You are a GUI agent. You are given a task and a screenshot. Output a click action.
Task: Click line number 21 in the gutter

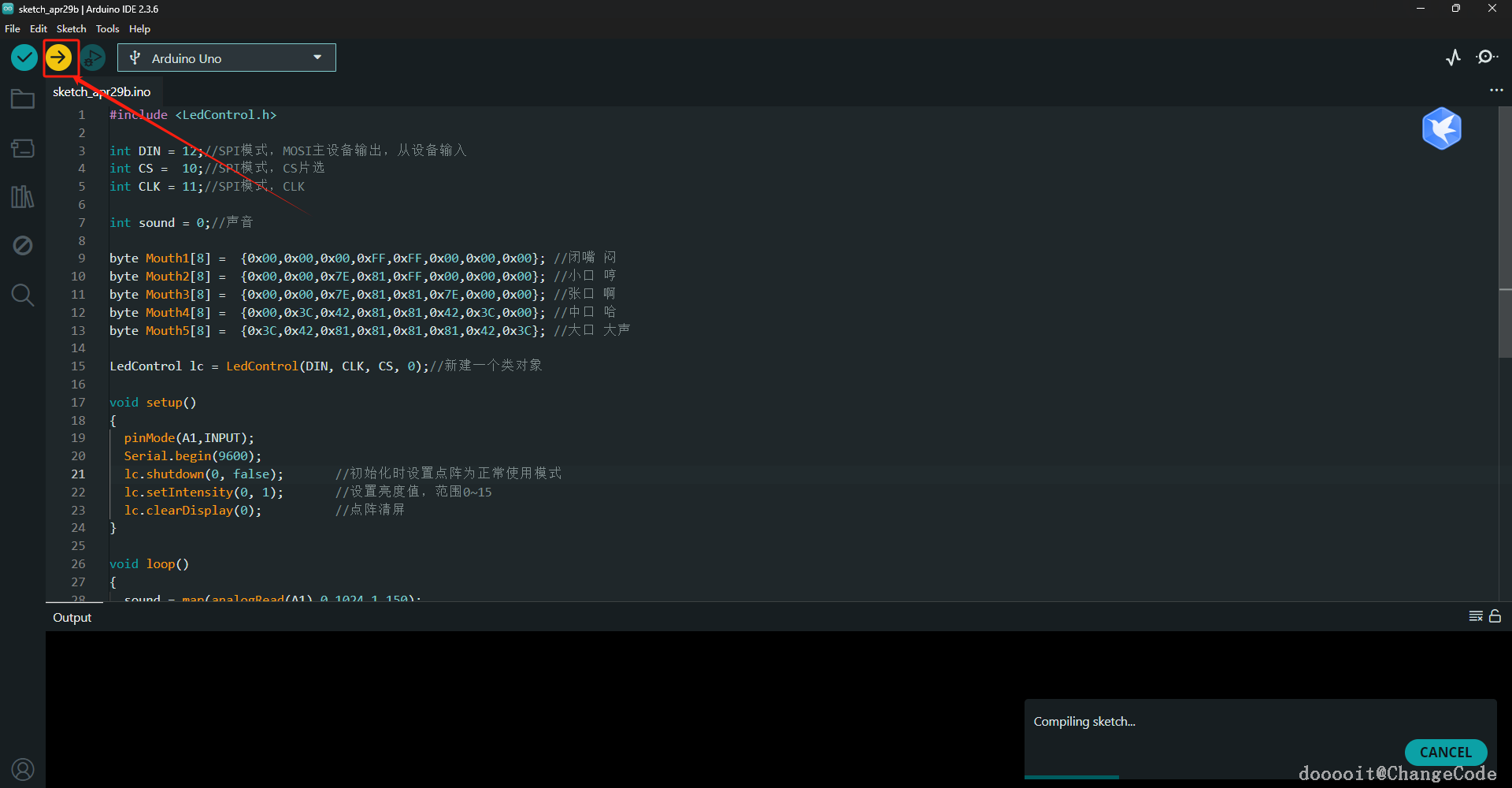pyautogui.click(x=78, y=474)
